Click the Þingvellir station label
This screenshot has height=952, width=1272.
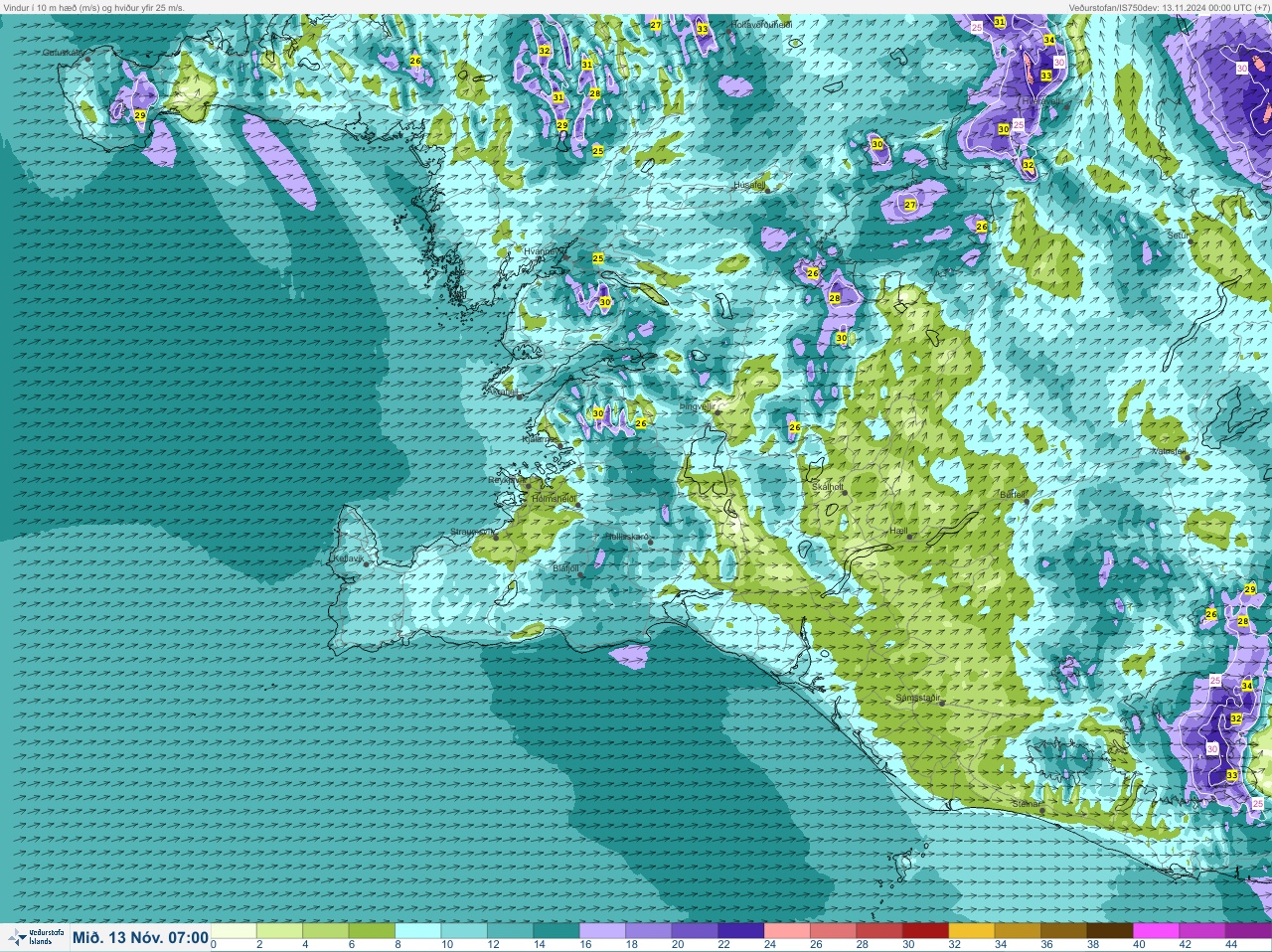point(697,406)
